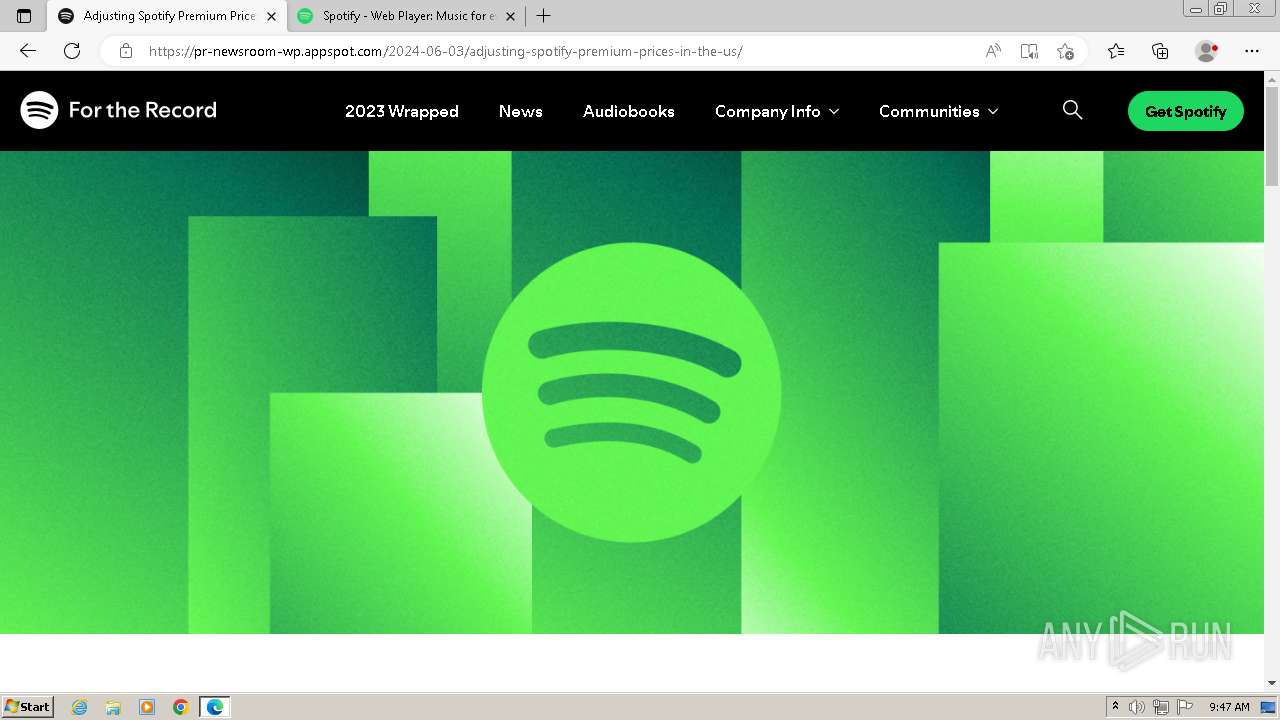Click the scrollbar up arrow
Screen dimensions: 1280x720
[1272, 78]
